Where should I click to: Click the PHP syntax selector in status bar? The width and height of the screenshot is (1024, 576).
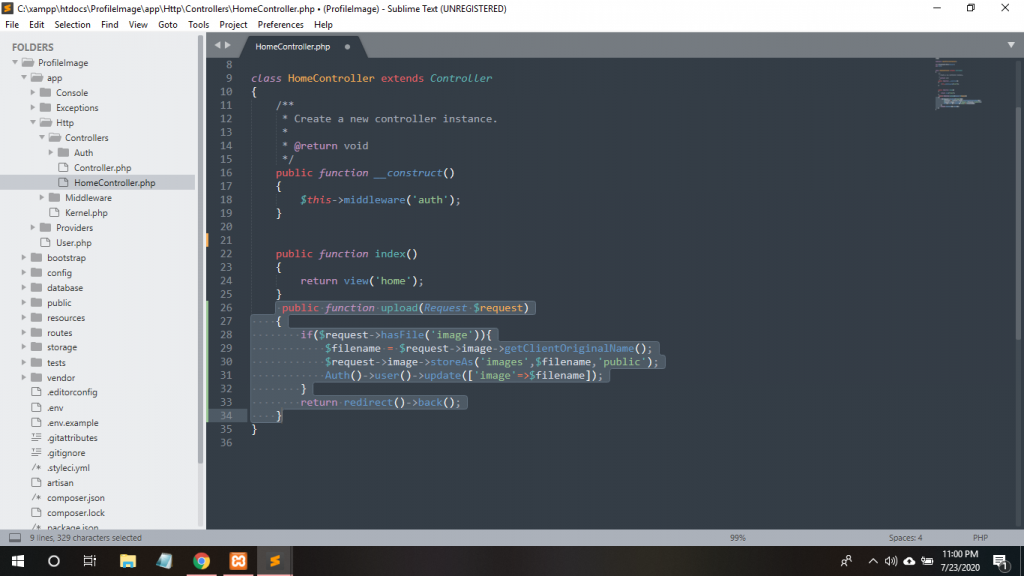point(980,538)
